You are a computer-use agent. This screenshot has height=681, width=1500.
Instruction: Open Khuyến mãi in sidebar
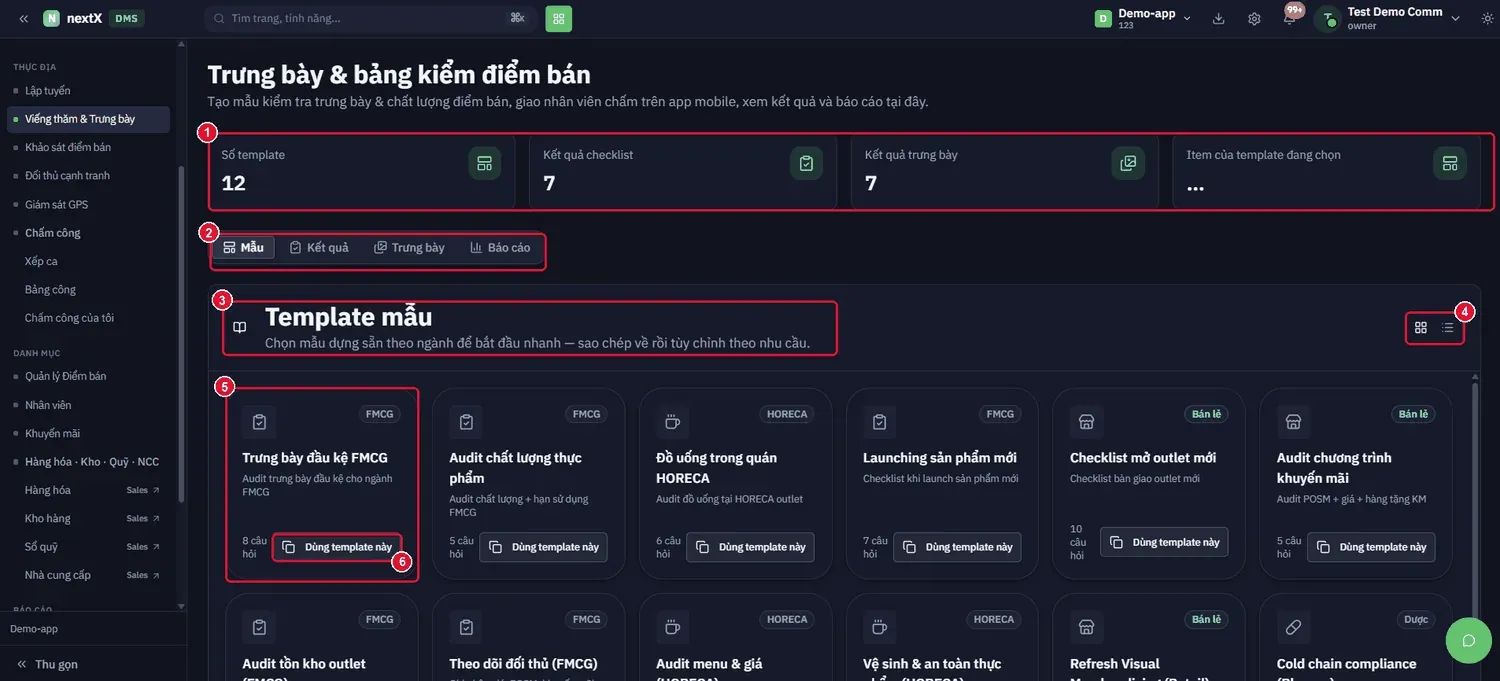90,433
